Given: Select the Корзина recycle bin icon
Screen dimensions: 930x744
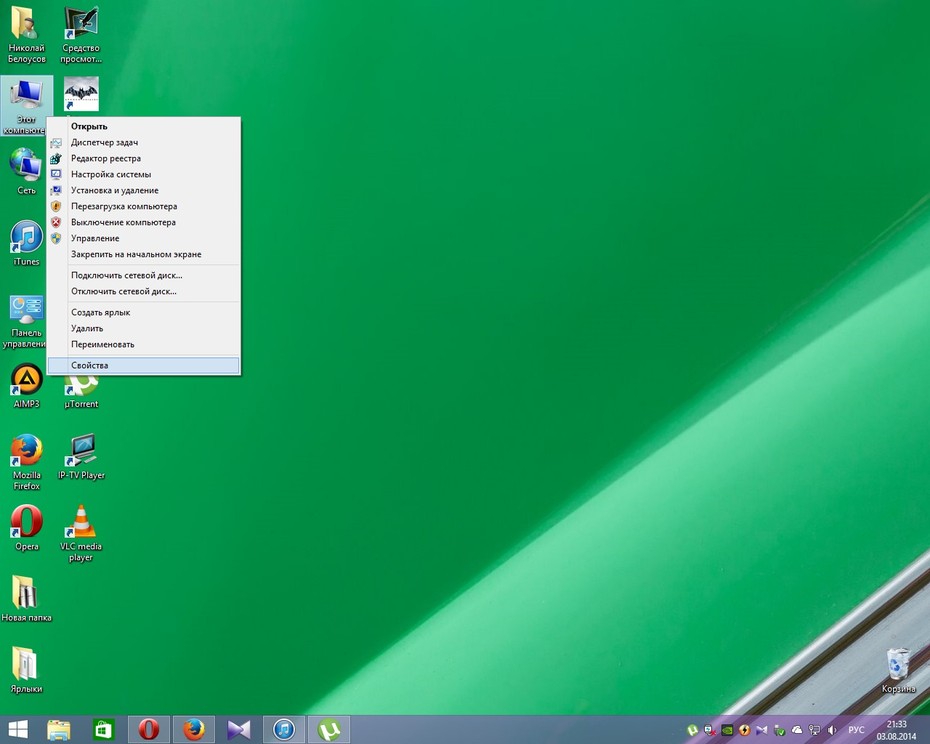Looking at the screenshot, I should pos(898,670).
